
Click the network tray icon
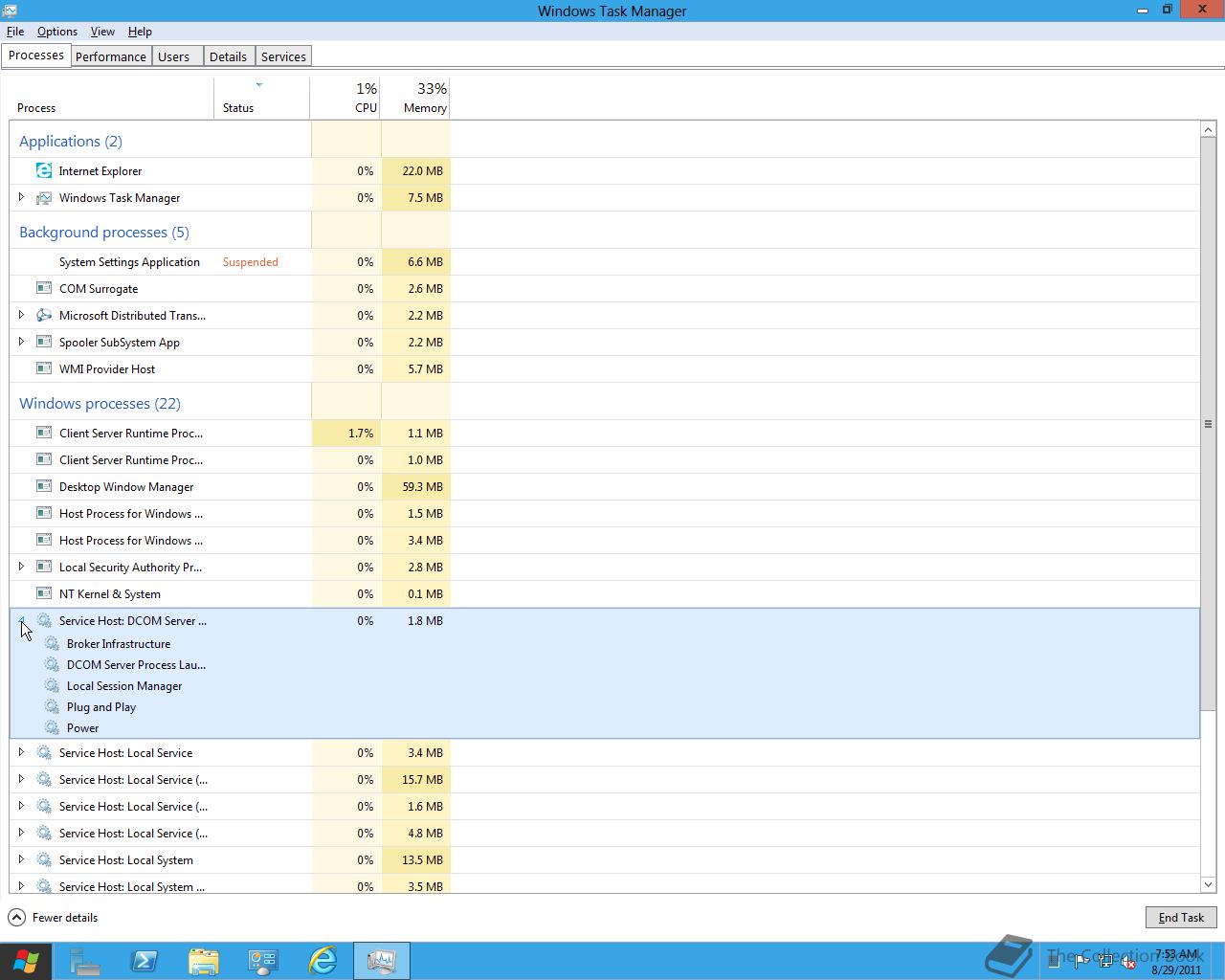pyautogui.click(x=1105, y=963)
